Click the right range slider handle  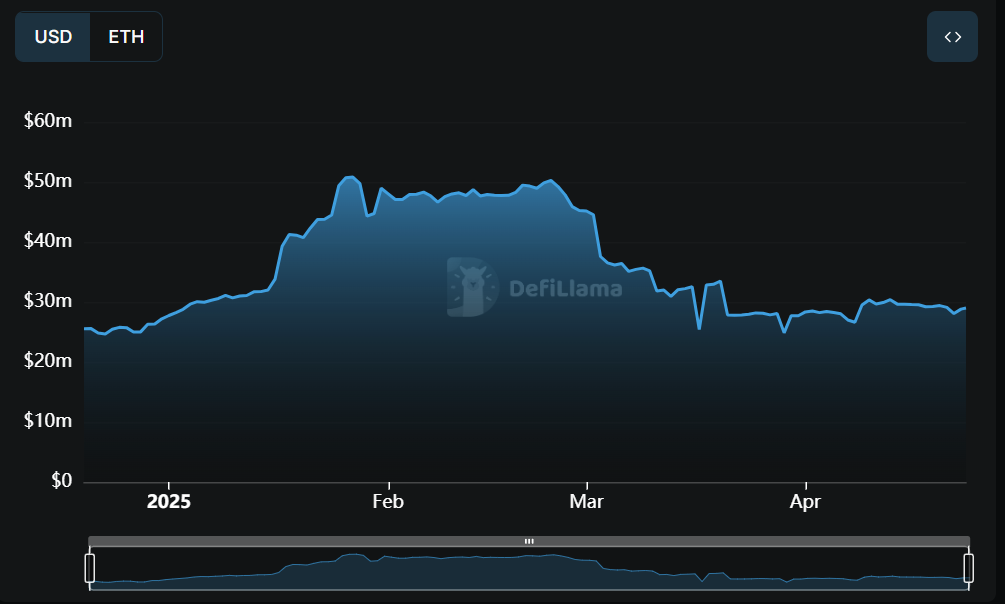pyautogui.click(x=968, y=567)
